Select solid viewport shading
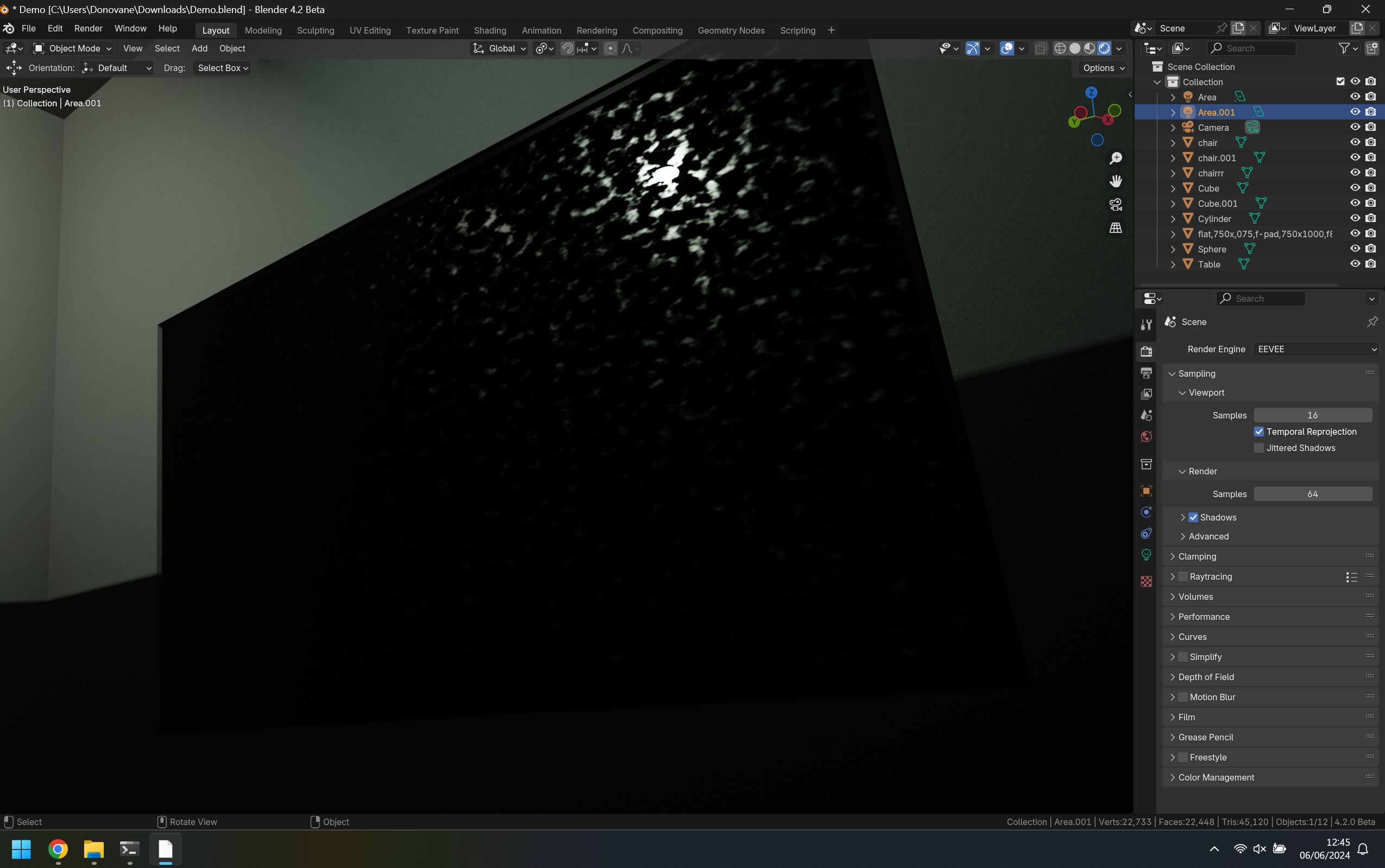Viewport: 1385px width, 868px height. [1075, 49]
